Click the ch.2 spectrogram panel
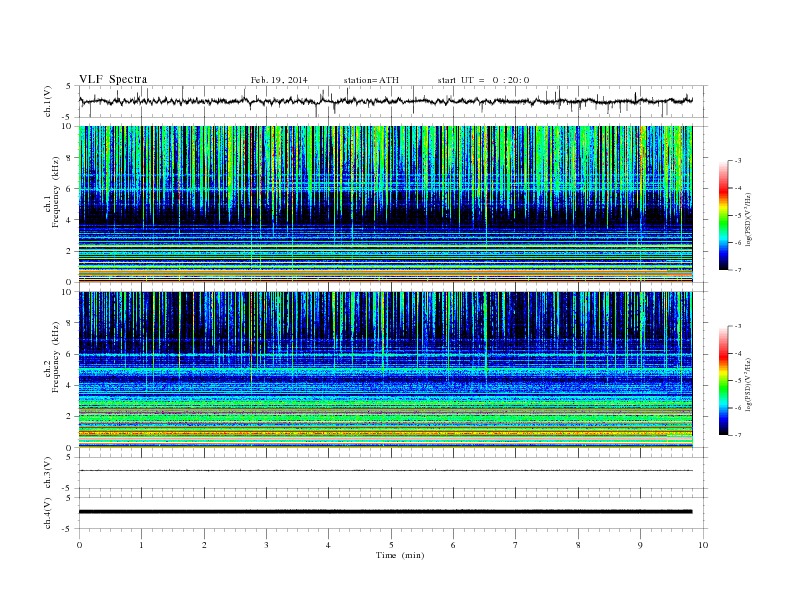The image size is (792, 612). point(385,370)
